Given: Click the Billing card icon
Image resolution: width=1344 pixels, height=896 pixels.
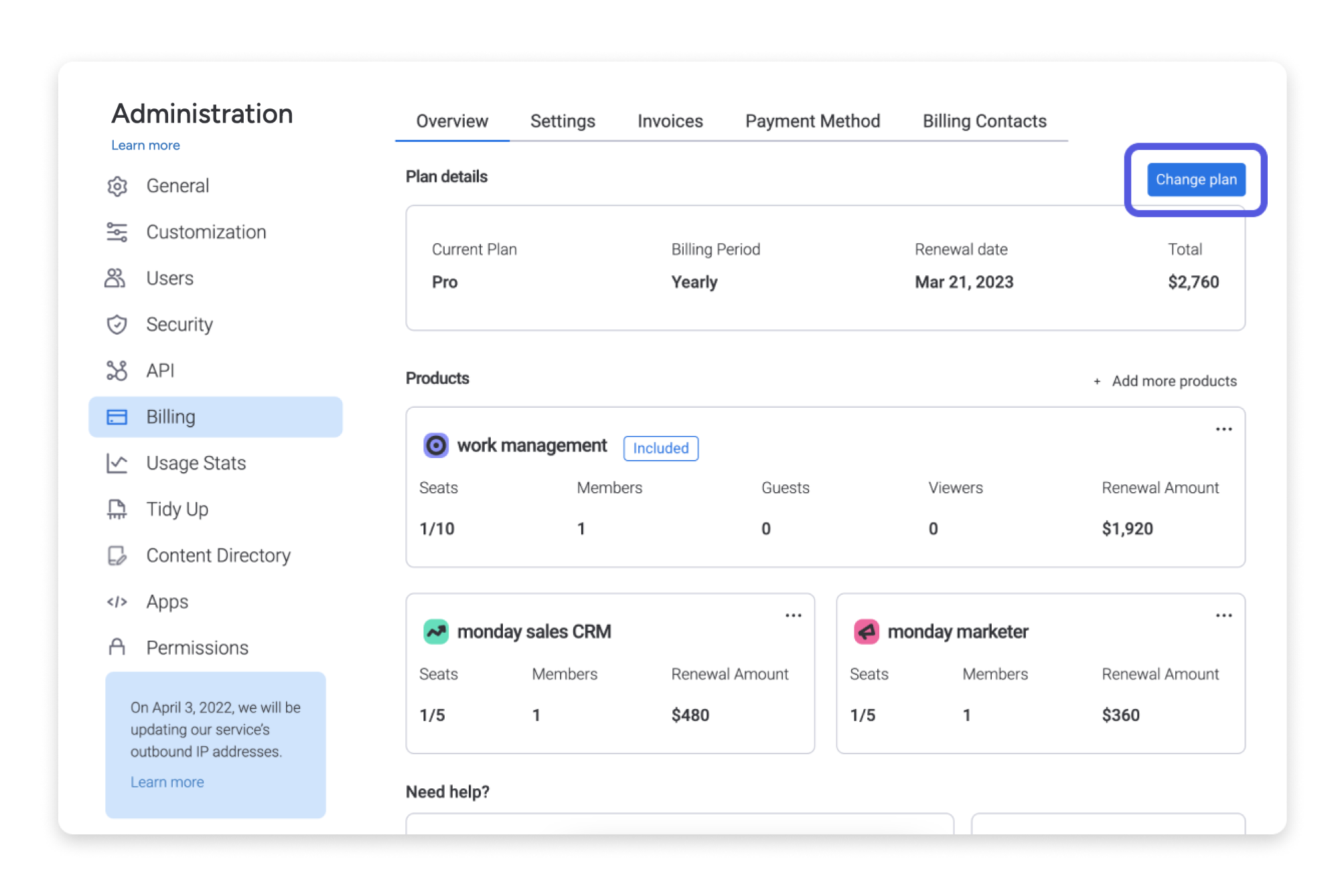Looking at the screenshot, I should 117,417.
